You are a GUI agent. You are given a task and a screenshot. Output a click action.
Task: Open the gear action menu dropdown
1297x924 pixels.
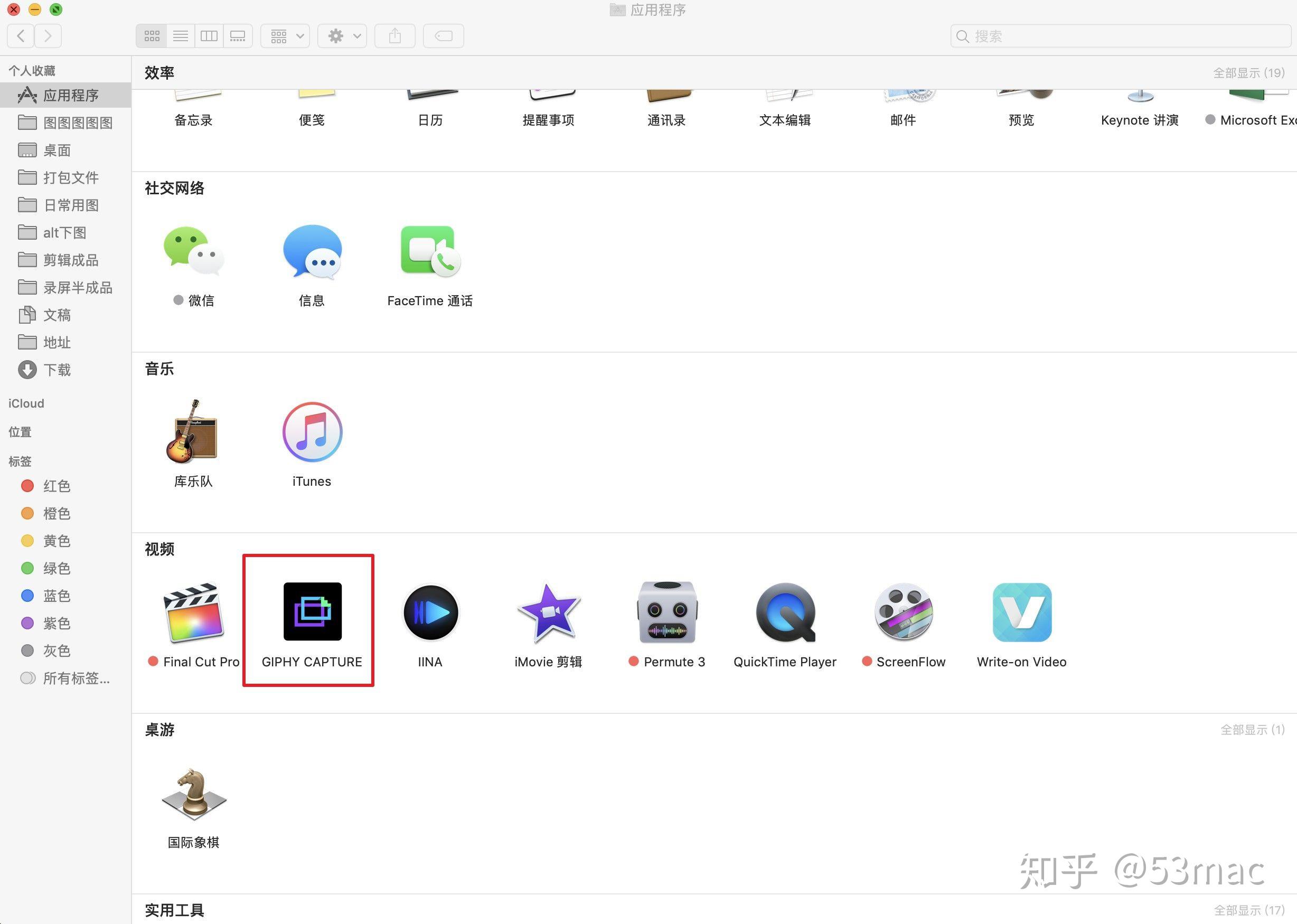342,36
